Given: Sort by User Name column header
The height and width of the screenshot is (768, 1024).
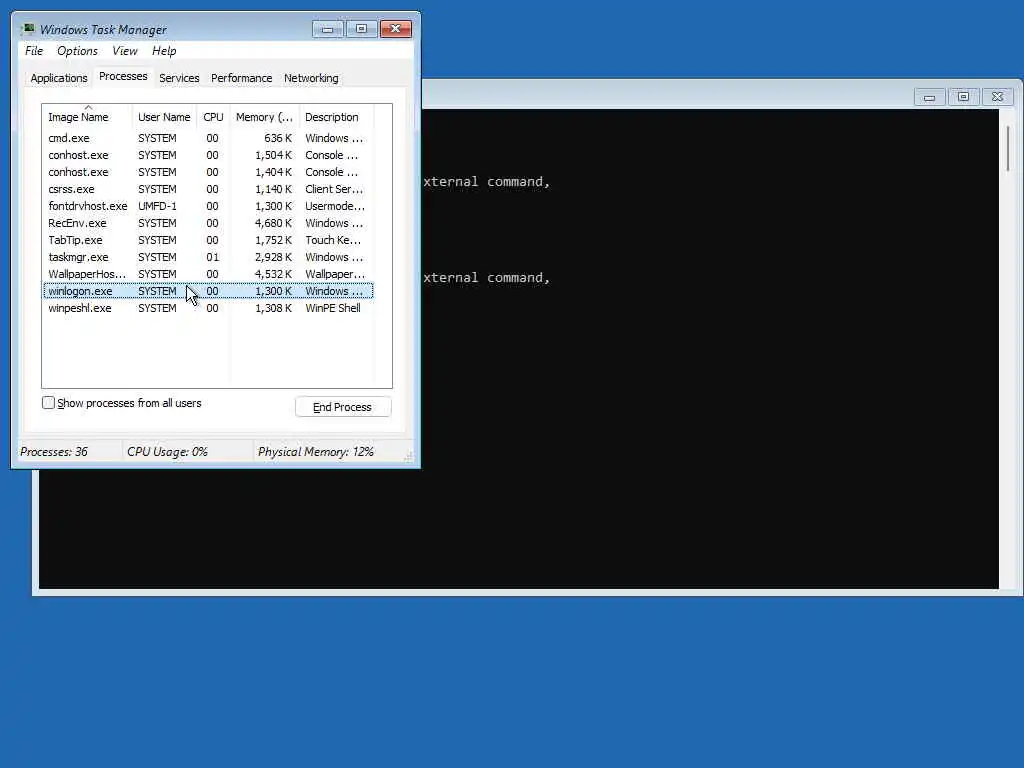Looking at the screenshot, I should click(x=164, y=117).
